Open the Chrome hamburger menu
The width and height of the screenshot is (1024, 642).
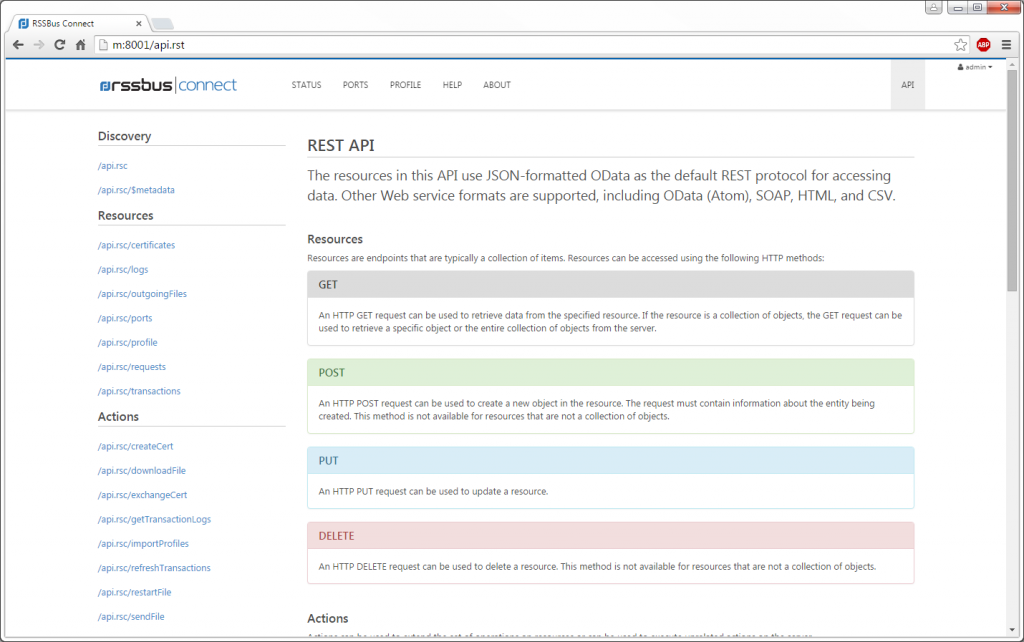click(x=1006, y=44)
